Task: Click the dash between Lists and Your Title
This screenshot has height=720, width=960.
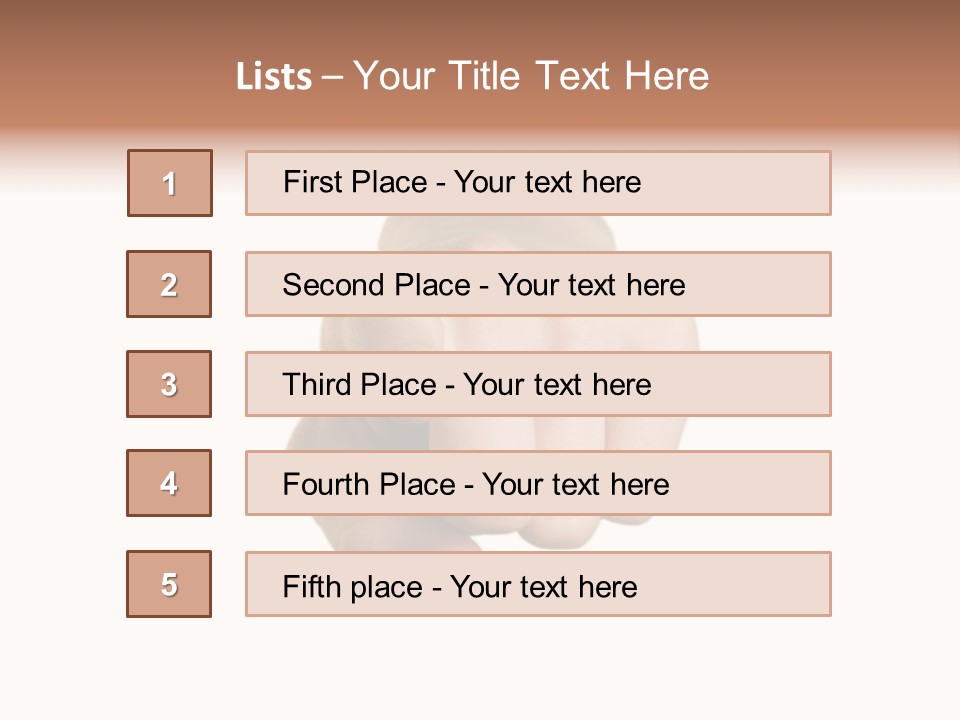Action: click(x=333, y=78)
